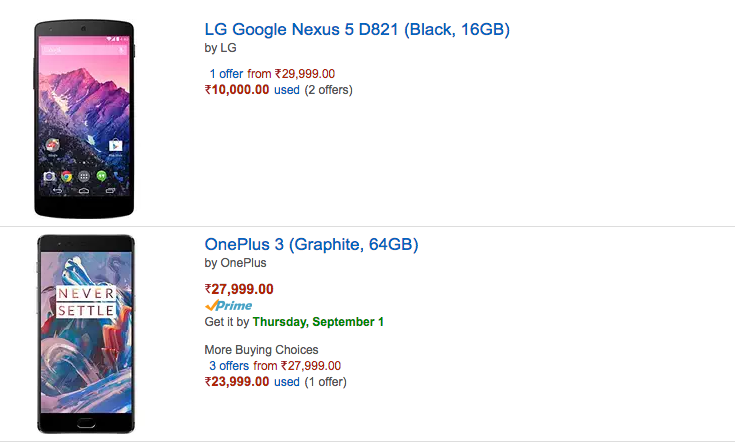
Task: Open the OnePlus 3 phone product image
Action: [x=86, y=334]
